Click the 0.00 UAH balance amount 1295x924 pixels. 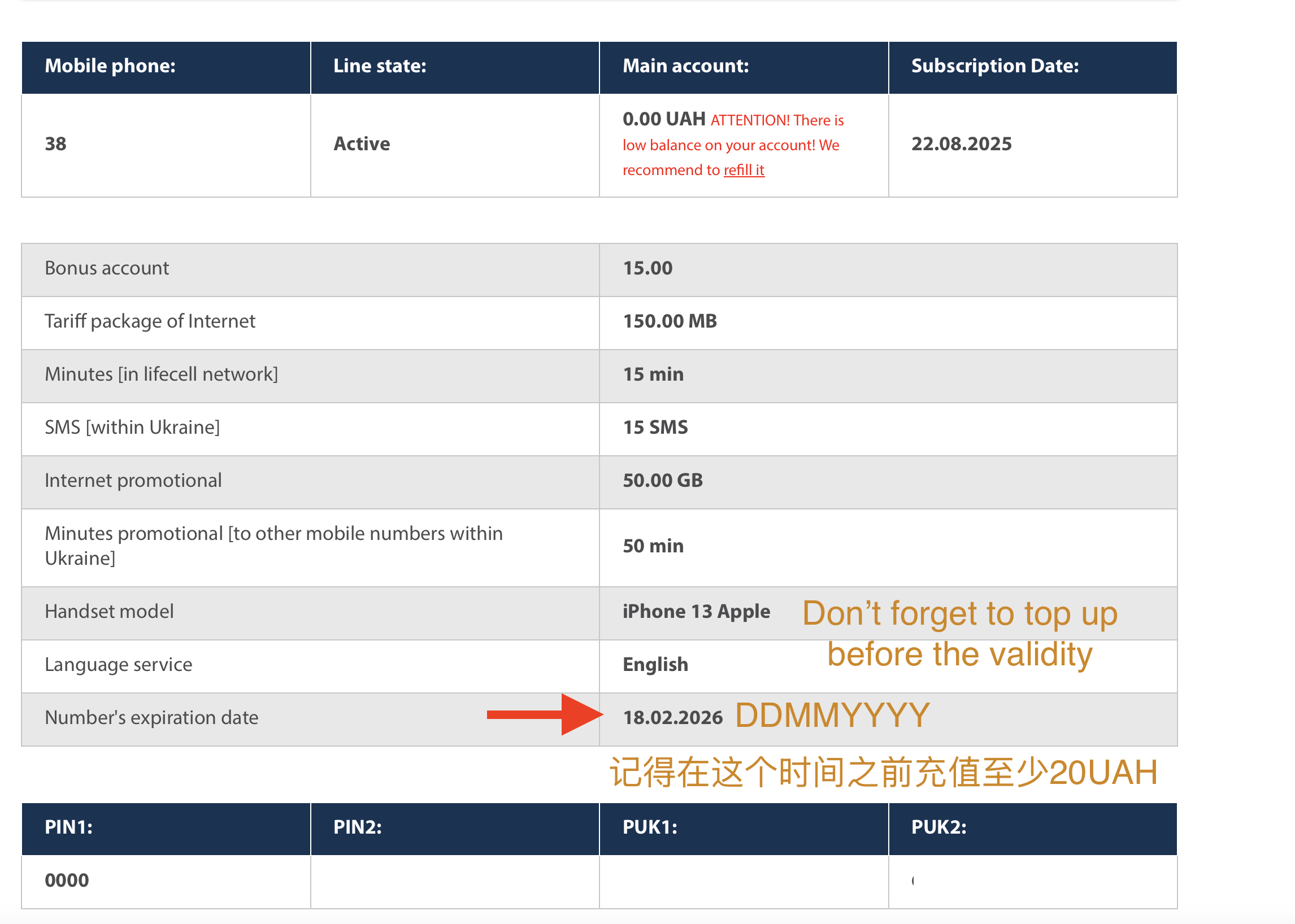coord(663,120)
